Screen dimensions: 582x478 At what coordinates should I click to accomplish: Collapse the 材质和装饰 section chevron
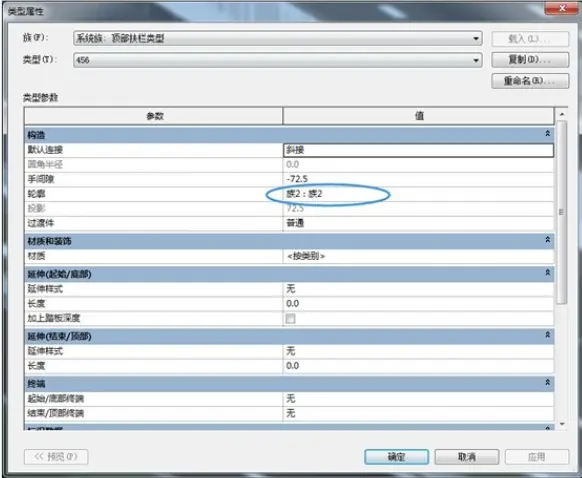coord(547,240)
